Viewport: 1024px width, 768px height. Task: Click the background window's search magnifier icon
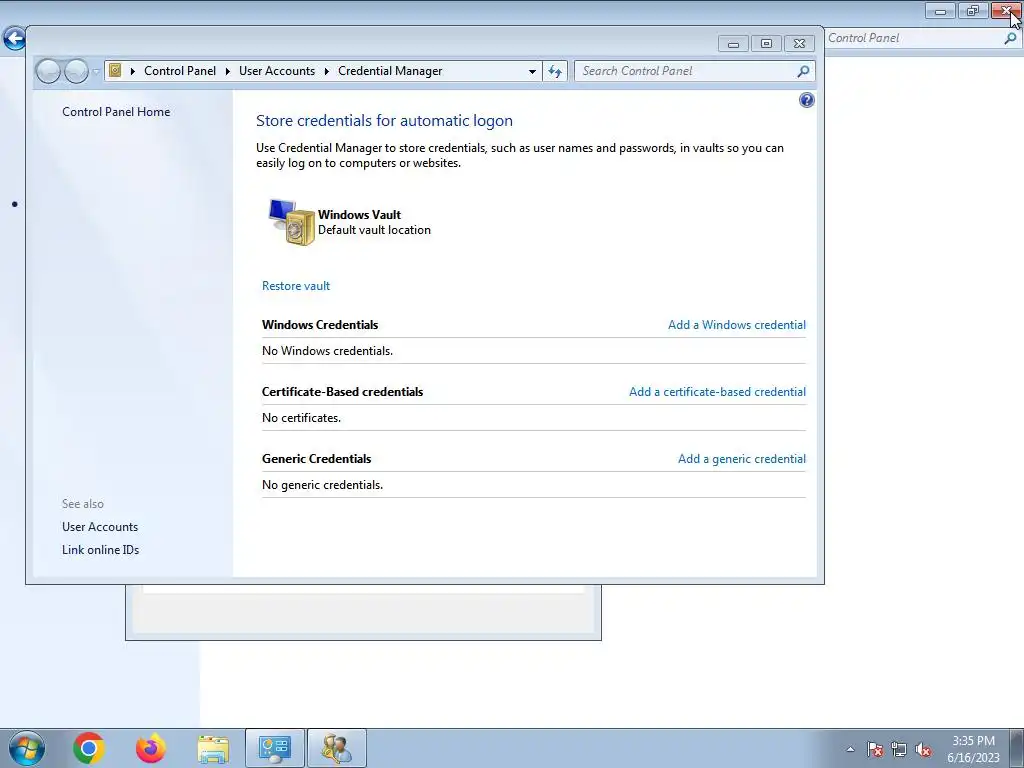click(x=1010, y=38)
